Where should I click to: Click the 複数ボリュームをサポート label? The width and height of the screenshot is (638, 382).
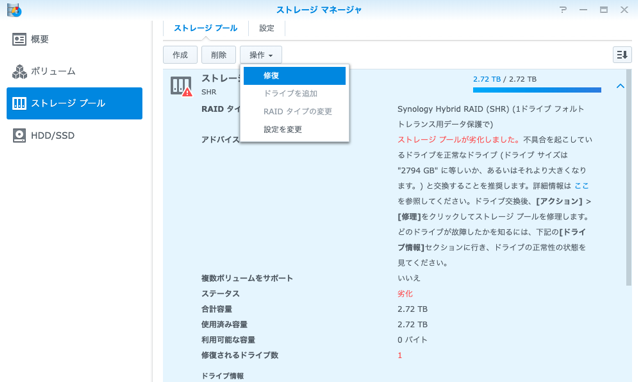(x=247, y=278)
